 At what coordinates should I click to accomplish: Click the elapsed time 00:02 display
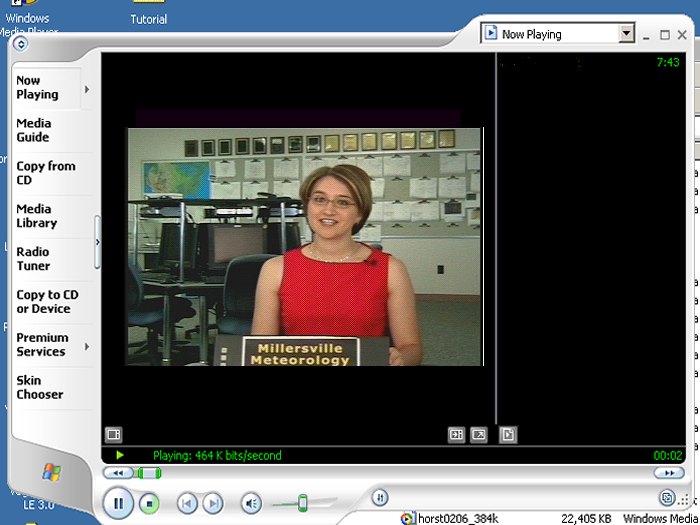668,455
